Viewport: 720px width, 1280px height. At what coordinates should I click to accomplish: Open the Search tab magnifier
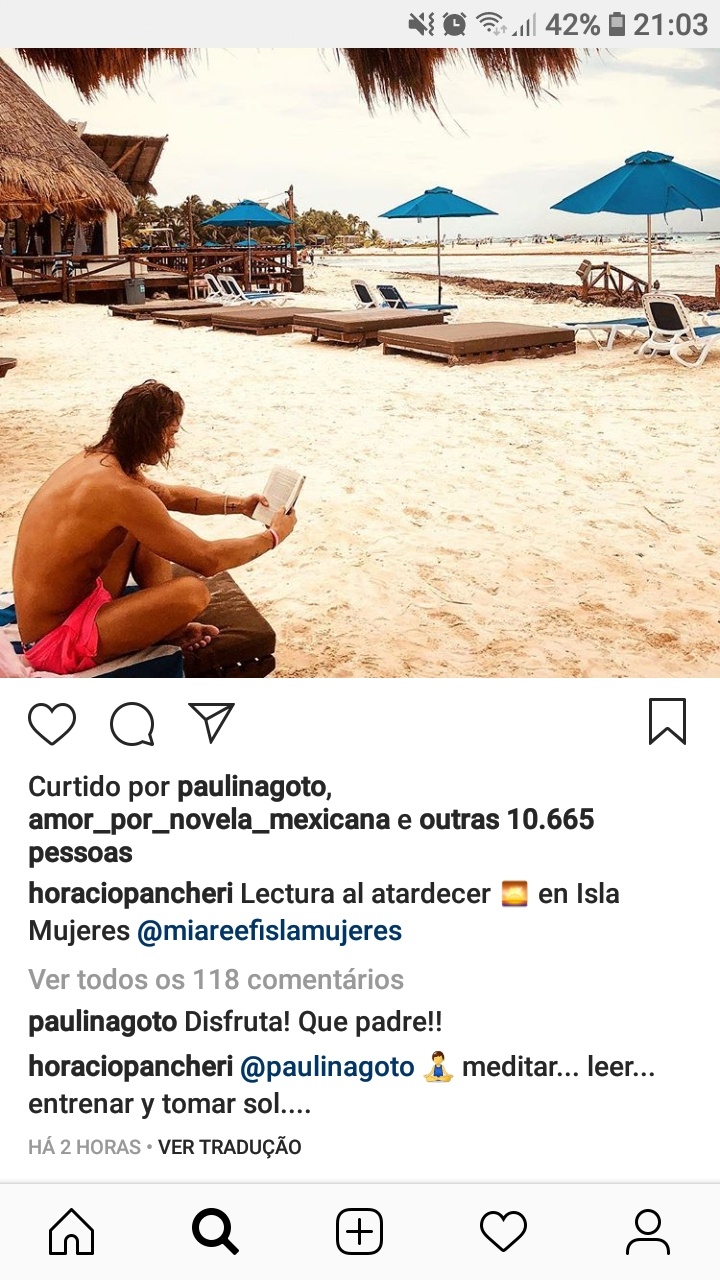(x=215, y=1231)
